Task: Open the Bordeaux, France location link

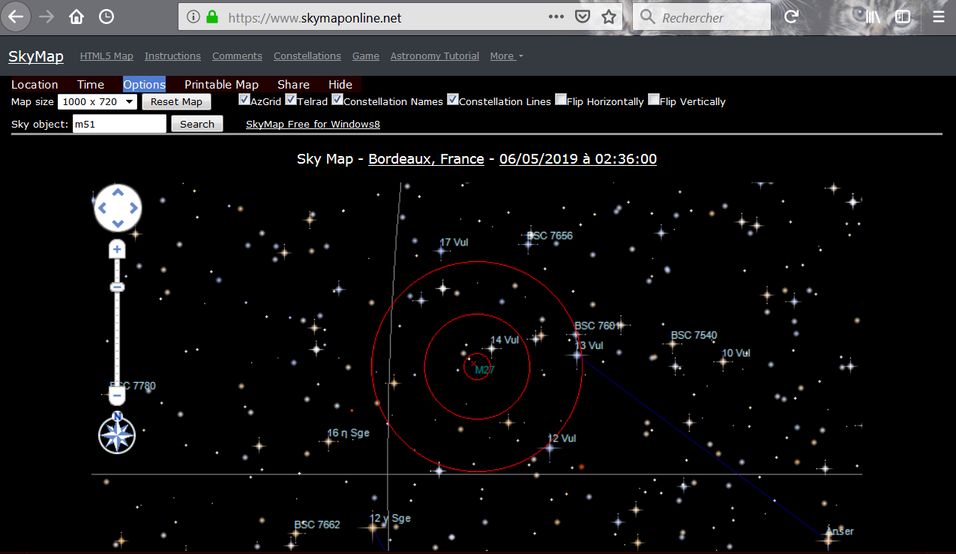Action: click(x=426, y=159)
